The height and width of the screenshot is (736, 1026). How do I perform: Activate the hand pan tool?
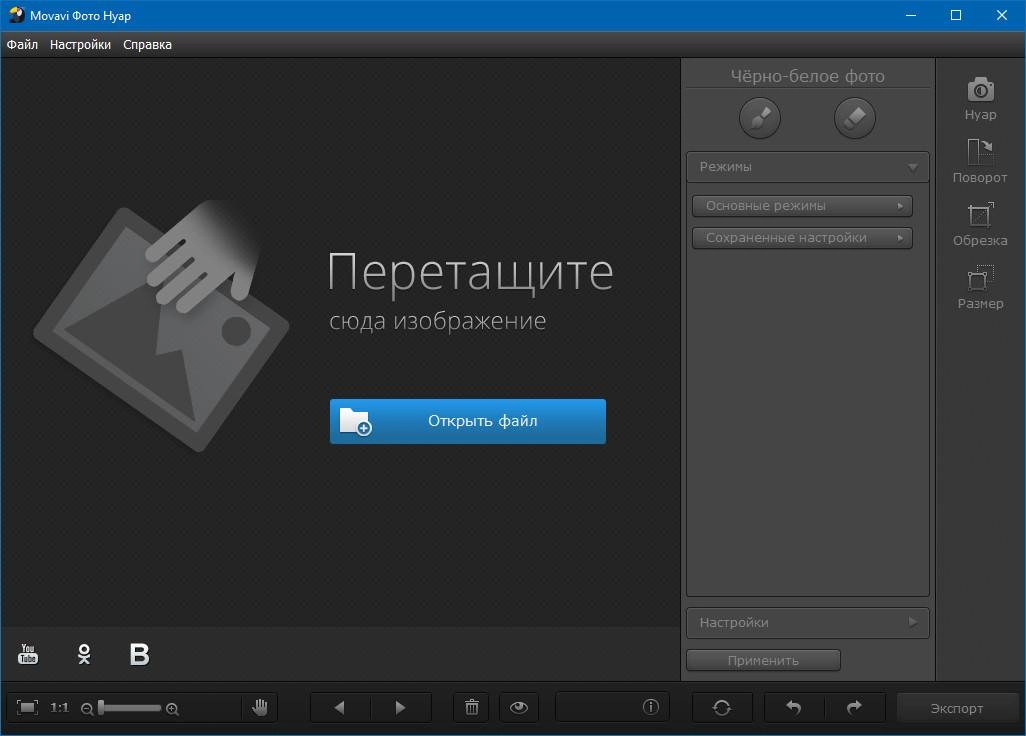click(260, 707)
